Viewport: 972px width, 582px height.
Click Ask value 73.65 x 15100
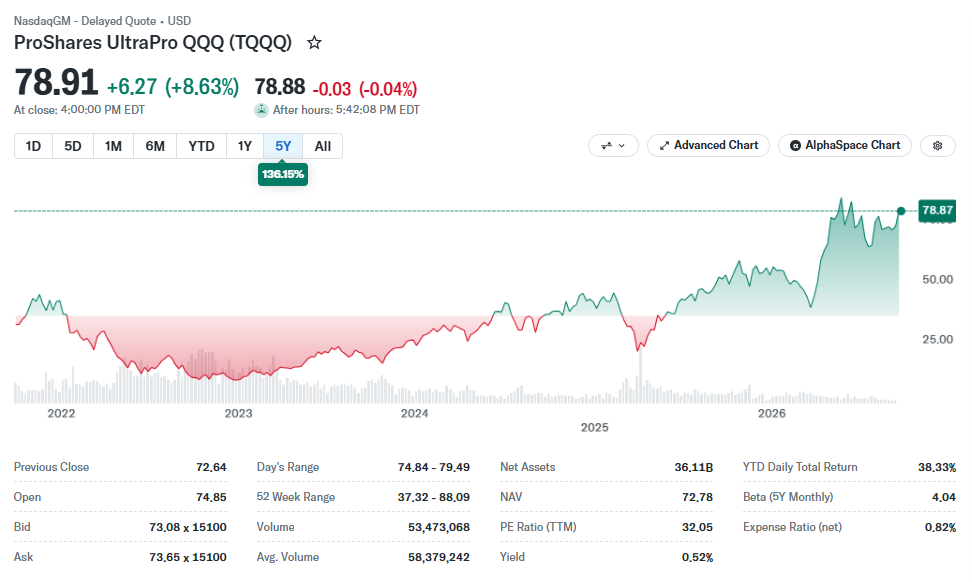tap(188, 557)
